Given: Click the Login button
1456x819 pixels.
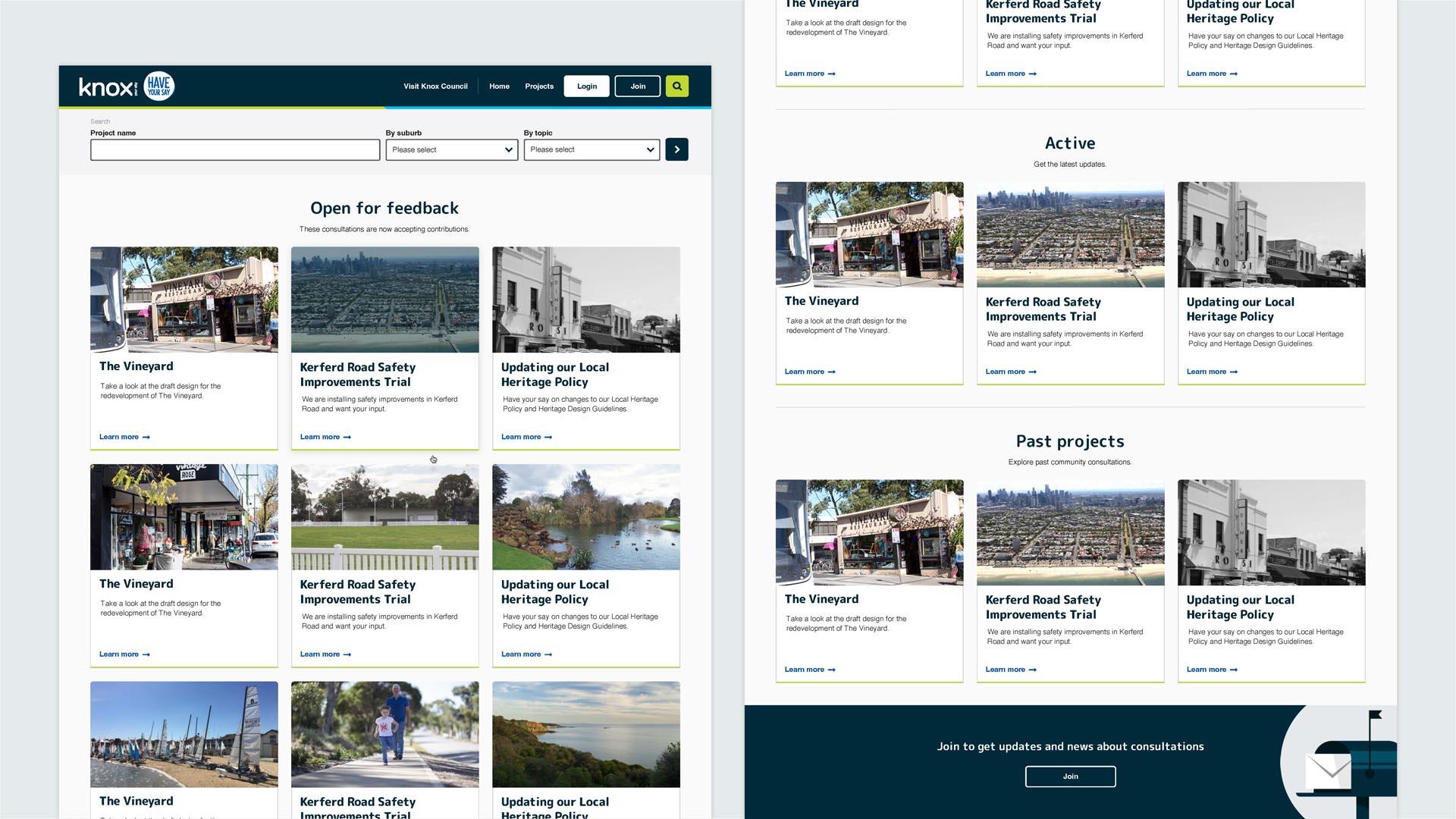Looking at the screenshot, I should 586,86.
